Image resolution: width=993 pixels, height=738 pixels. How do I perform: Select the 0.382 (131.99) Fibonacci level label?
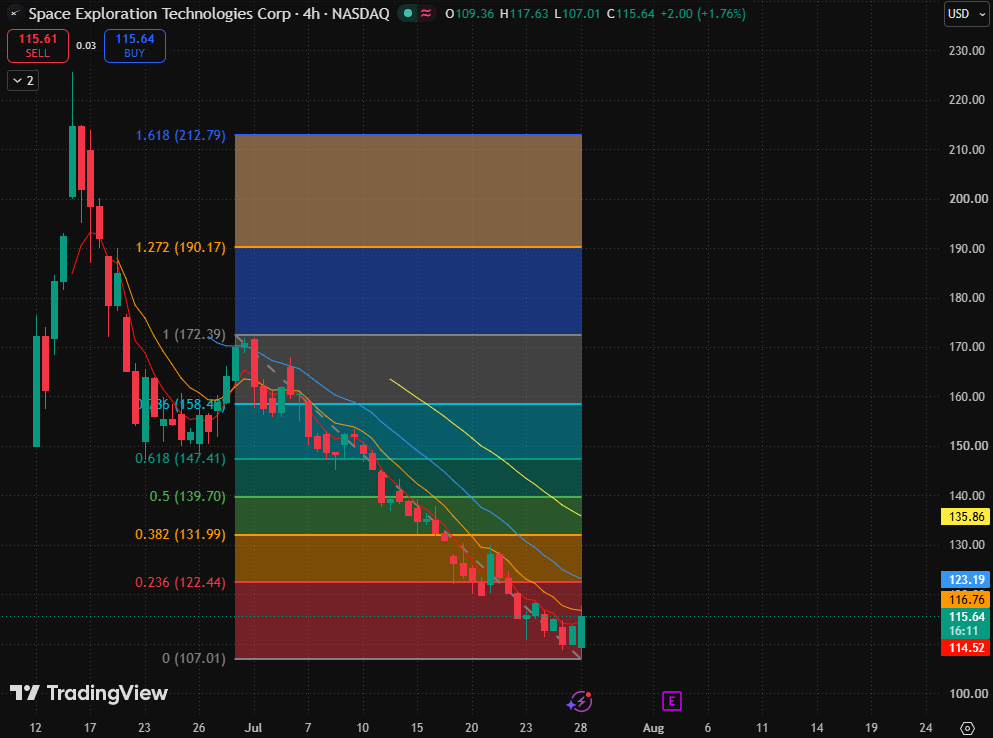[x=180, y=534]
